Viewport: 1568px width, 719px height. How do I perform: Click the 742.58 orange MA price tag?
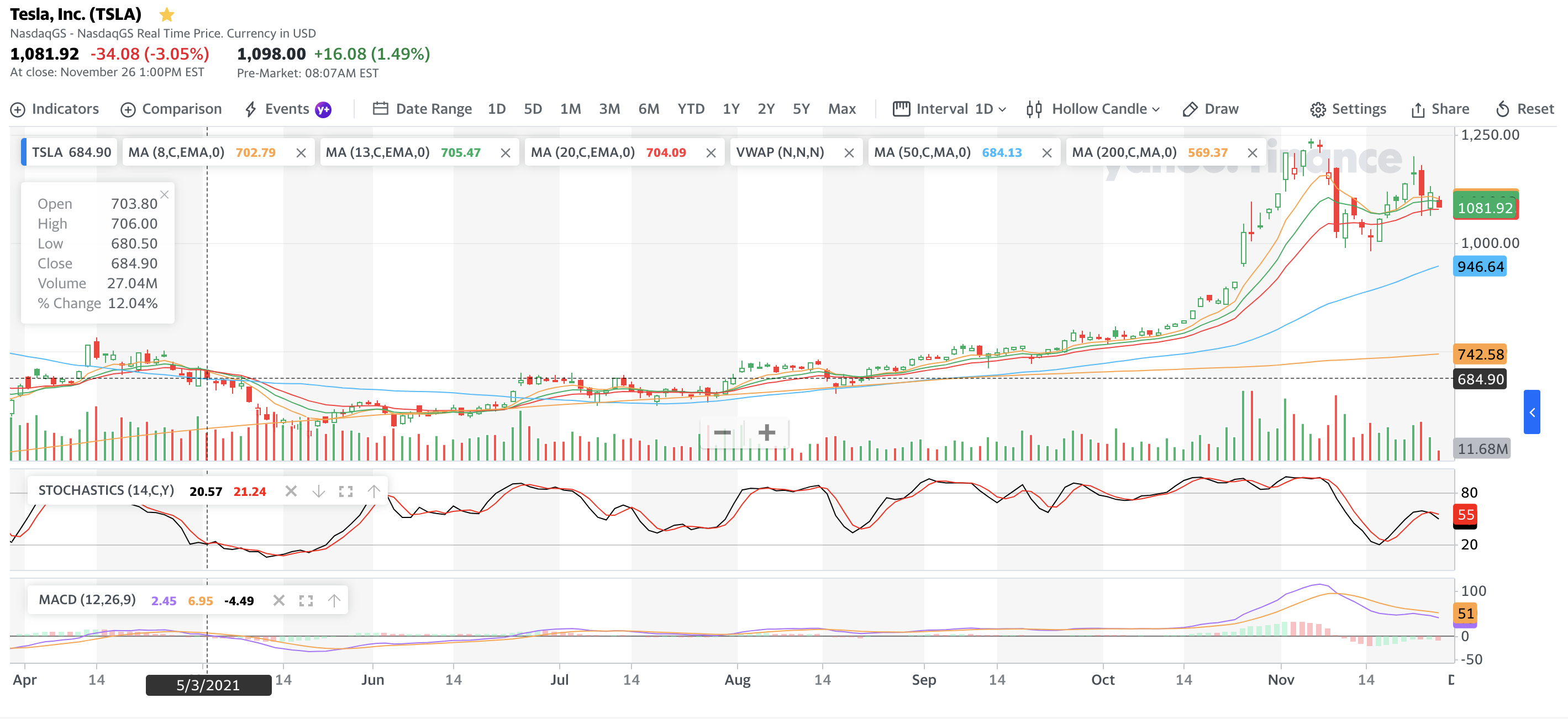click(x=1480, y=354)
